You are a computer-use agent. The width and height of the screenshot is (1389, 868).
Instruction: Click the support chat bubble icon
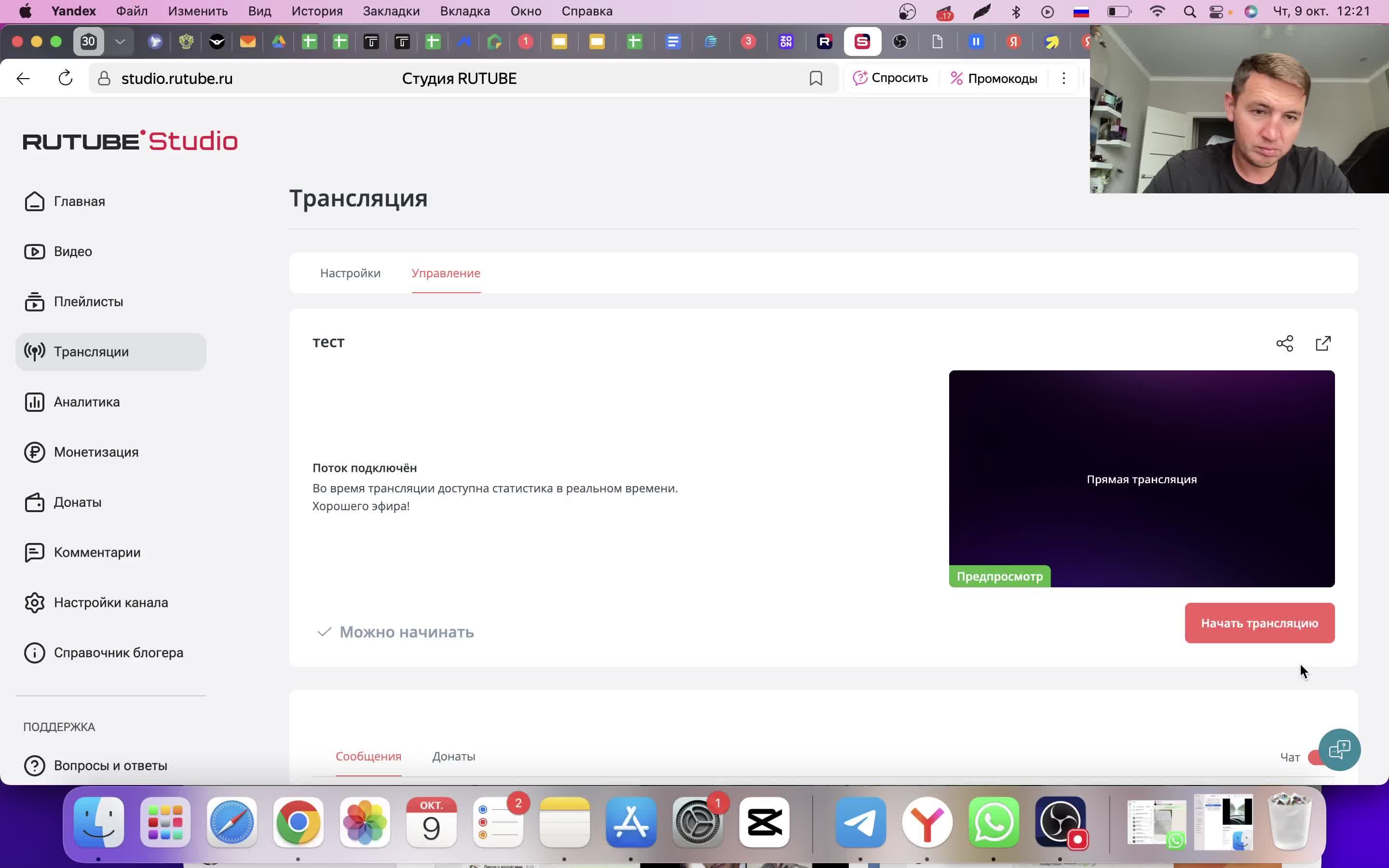click(x=1339, y=750)
